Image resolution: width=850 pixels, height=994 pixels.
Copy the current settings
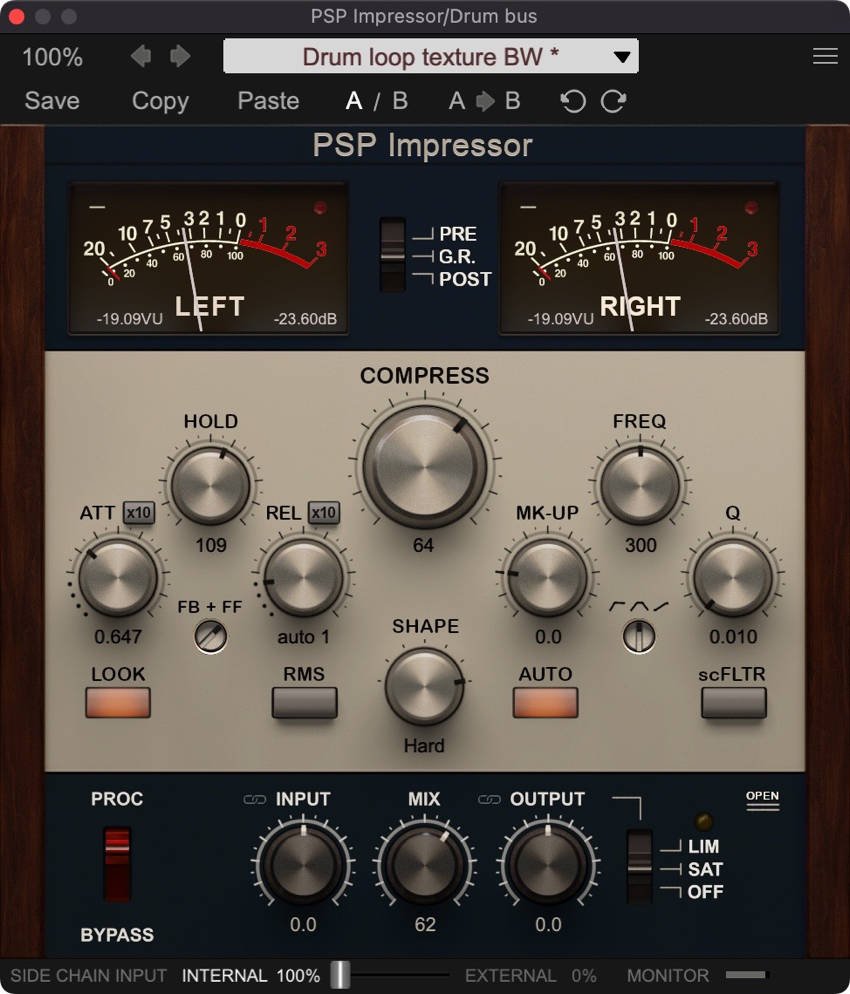(160, 101)
